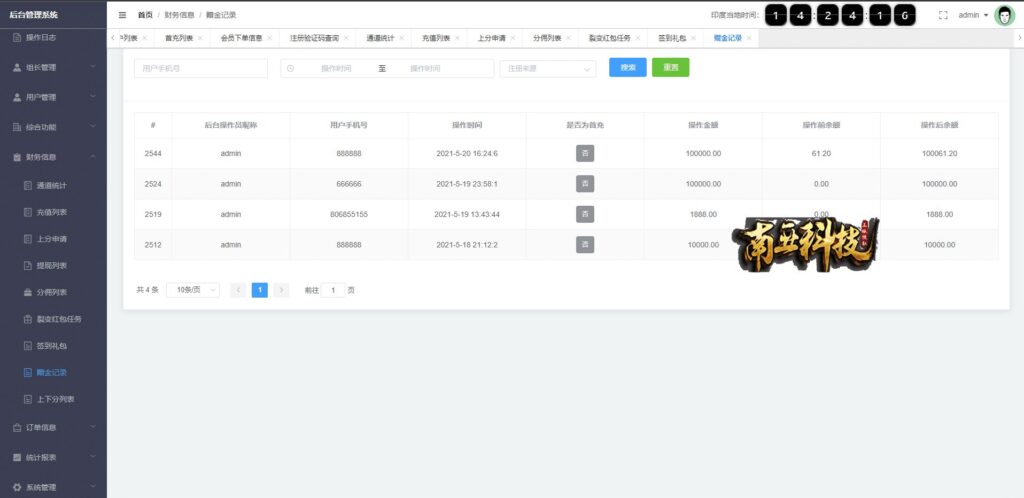Switch to the 首充列表 tab
Image resolution: width=1024 pixels, height=498 pixels.
[178, 39]
